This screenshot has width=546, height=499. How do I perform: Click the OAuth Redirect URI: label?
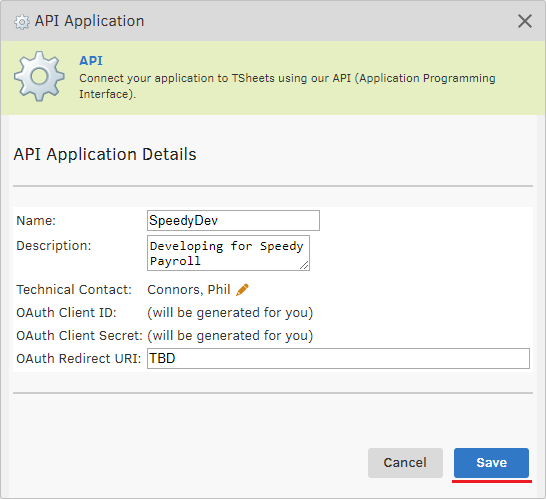coord(79,359)
